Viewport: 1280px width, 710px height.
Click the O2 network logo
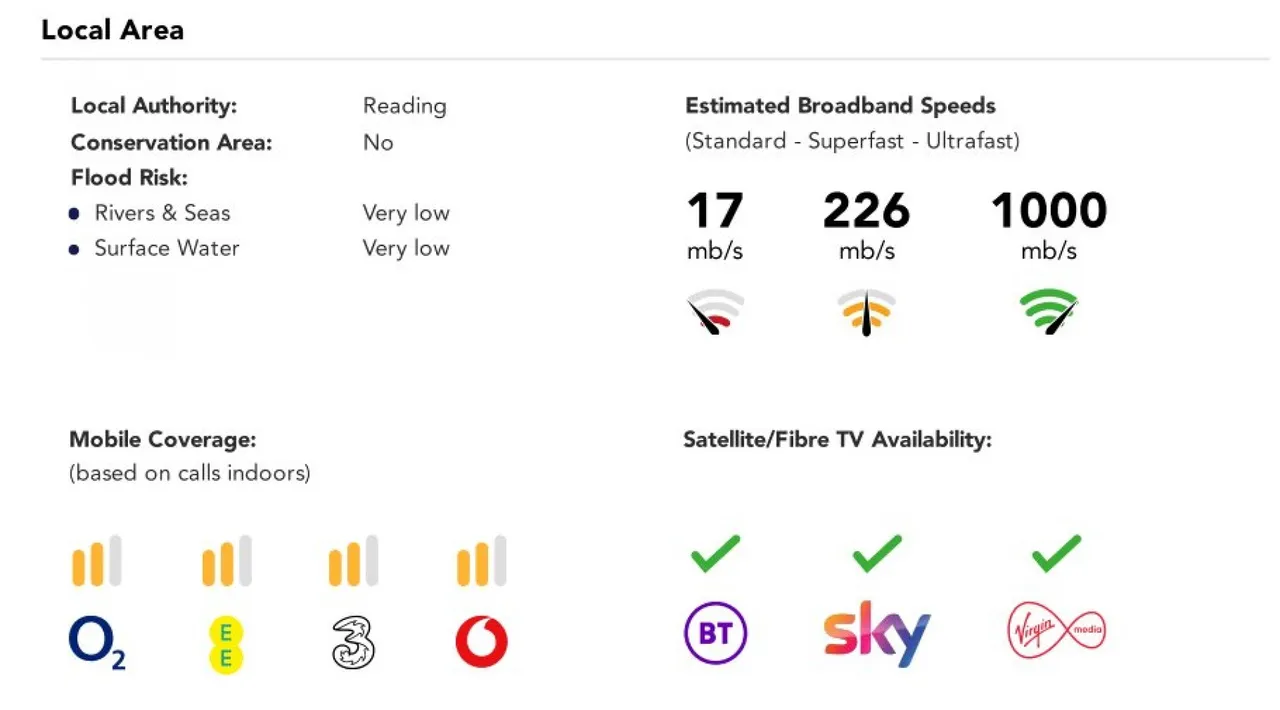[97, 641]
